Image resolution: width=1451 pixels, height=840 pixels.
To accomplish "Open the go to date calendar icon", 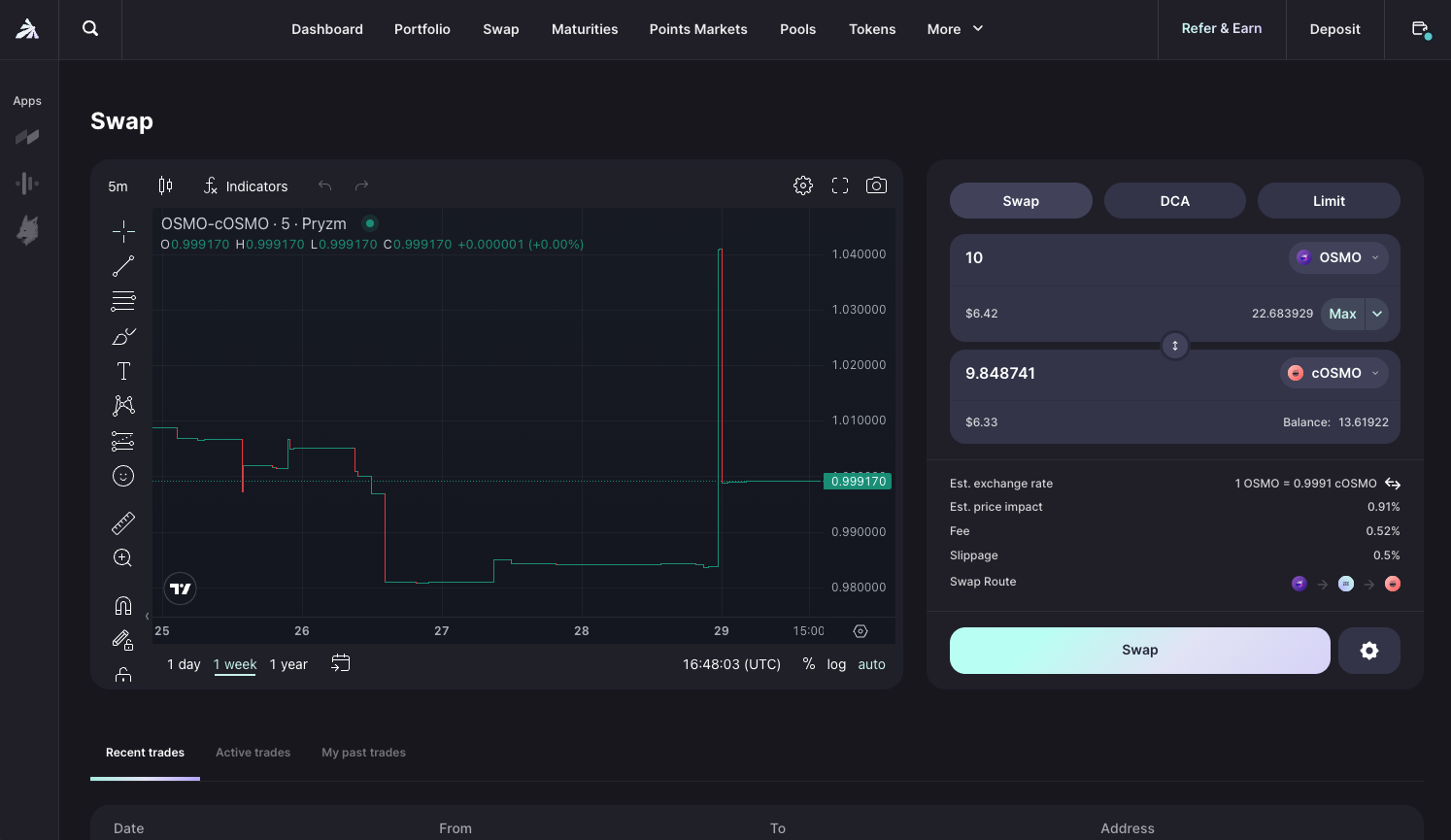I will click(x=340, y=664).
